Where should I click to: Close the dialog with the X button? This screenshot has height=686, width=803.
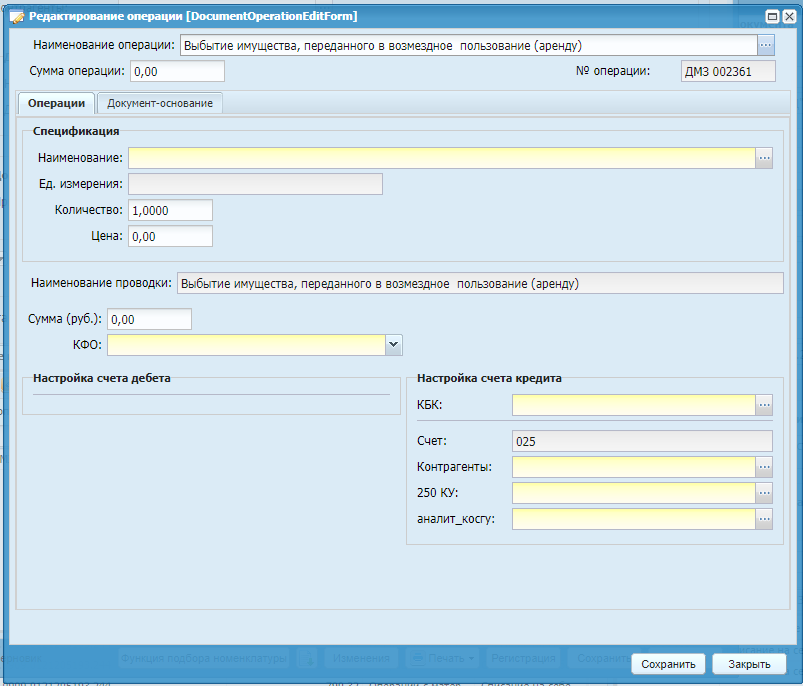[x=789, y=16]
